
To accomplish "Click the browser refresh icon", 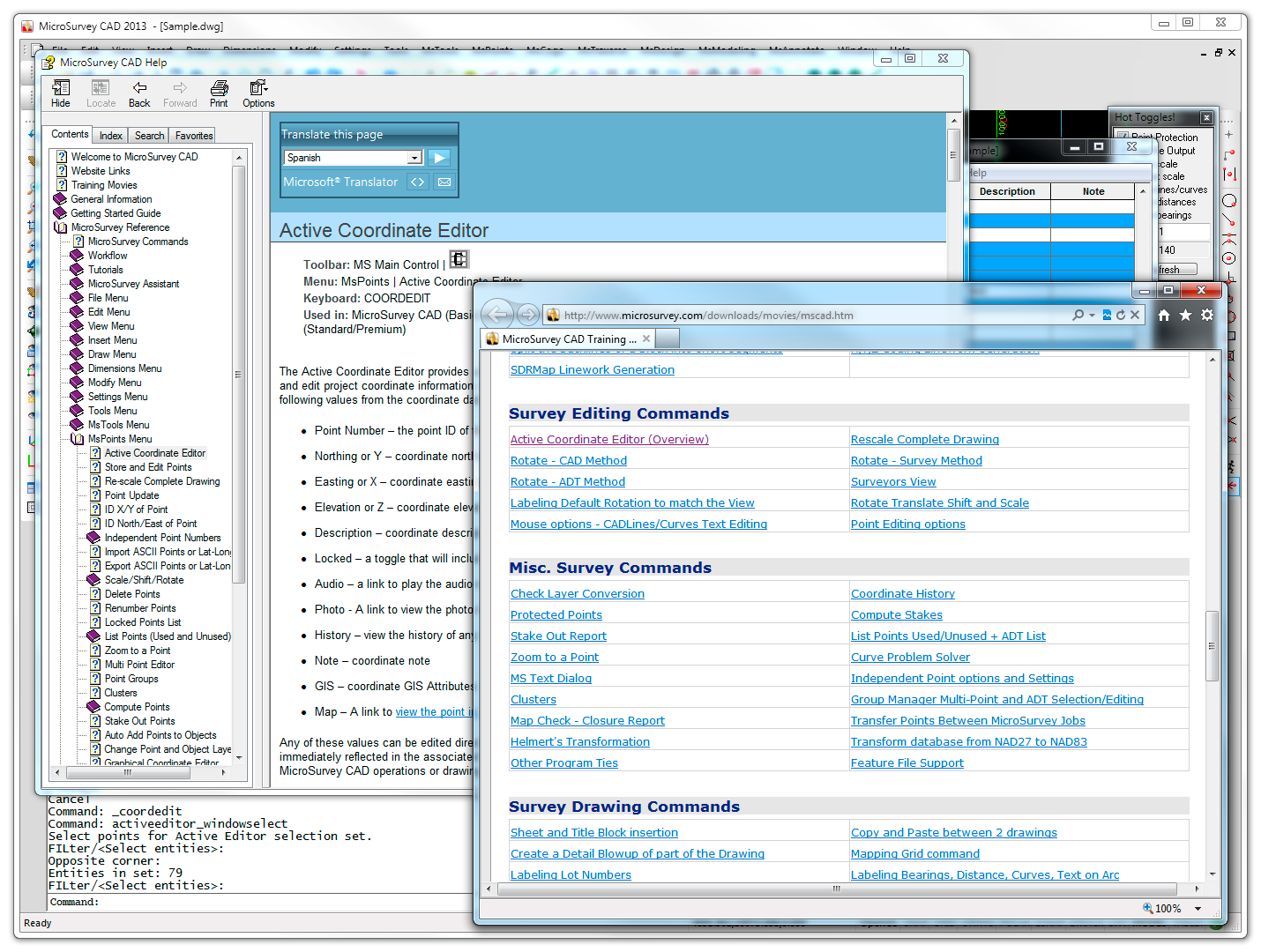I will [1121, 315].
